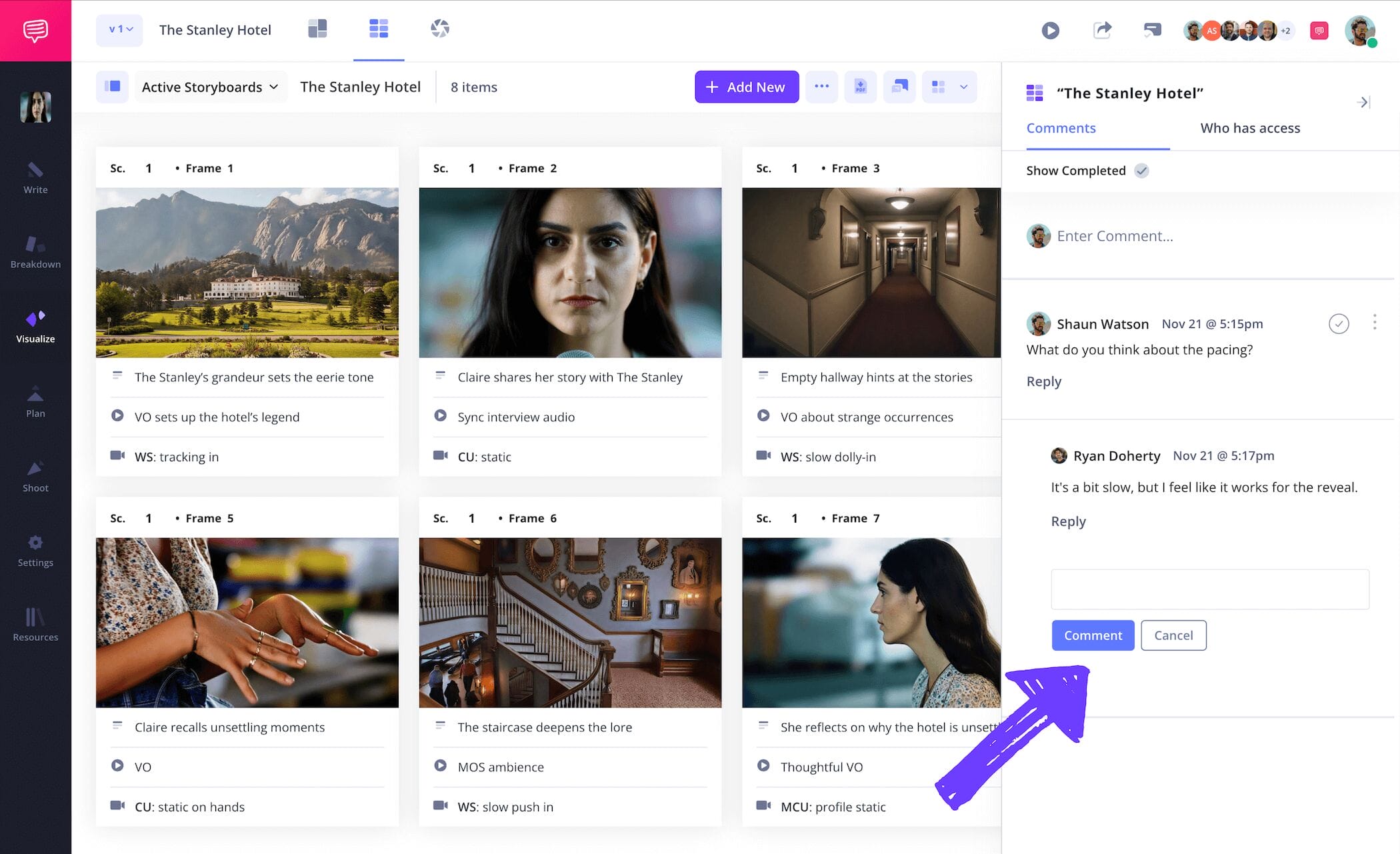Toggle the Show Completed checkbox
The height and width of the screenshot is (854, 1400).
pos(1141,171)
